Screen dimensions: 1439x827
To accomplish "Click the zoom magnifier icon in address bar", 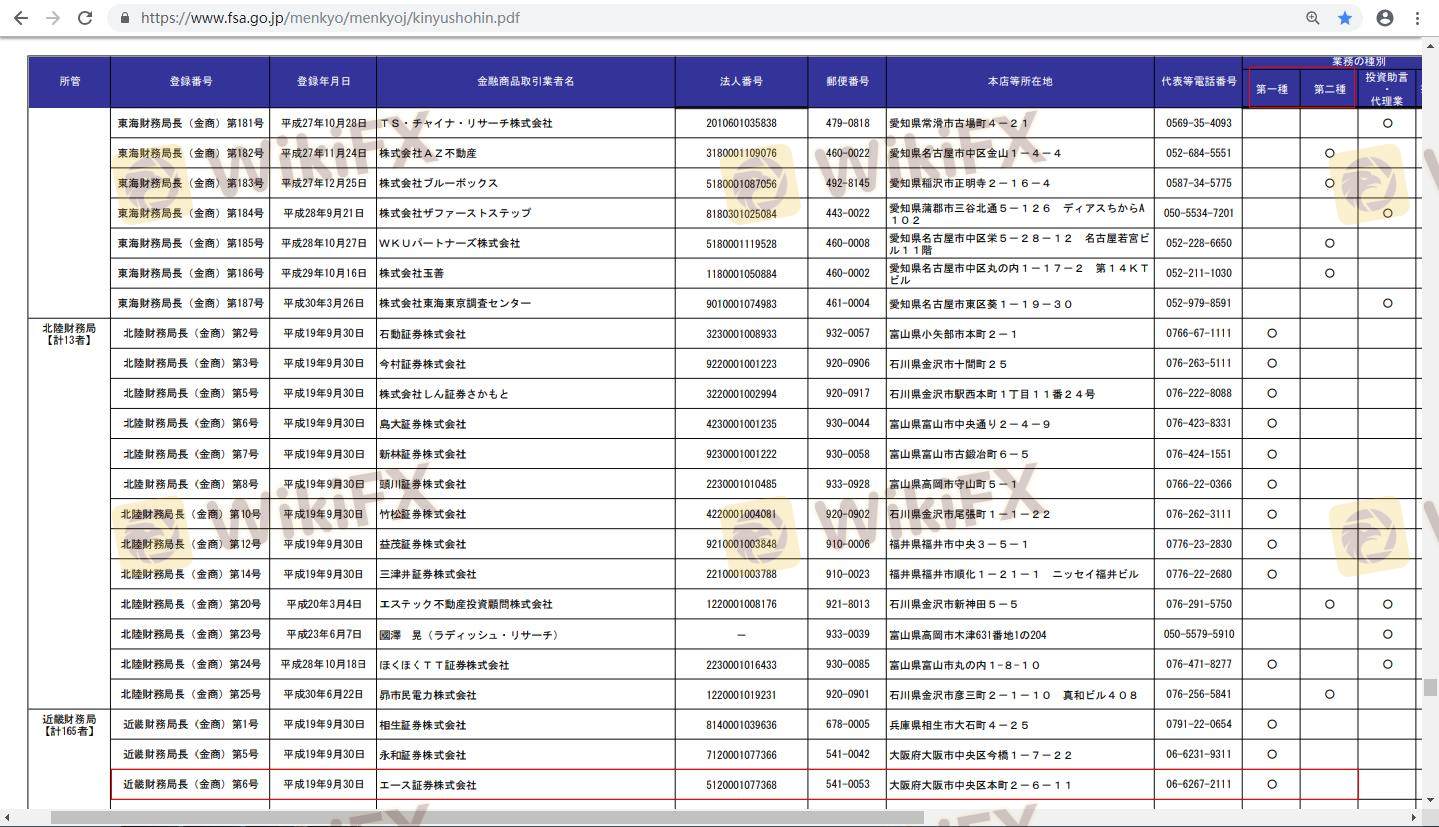I will point(1312,18).
